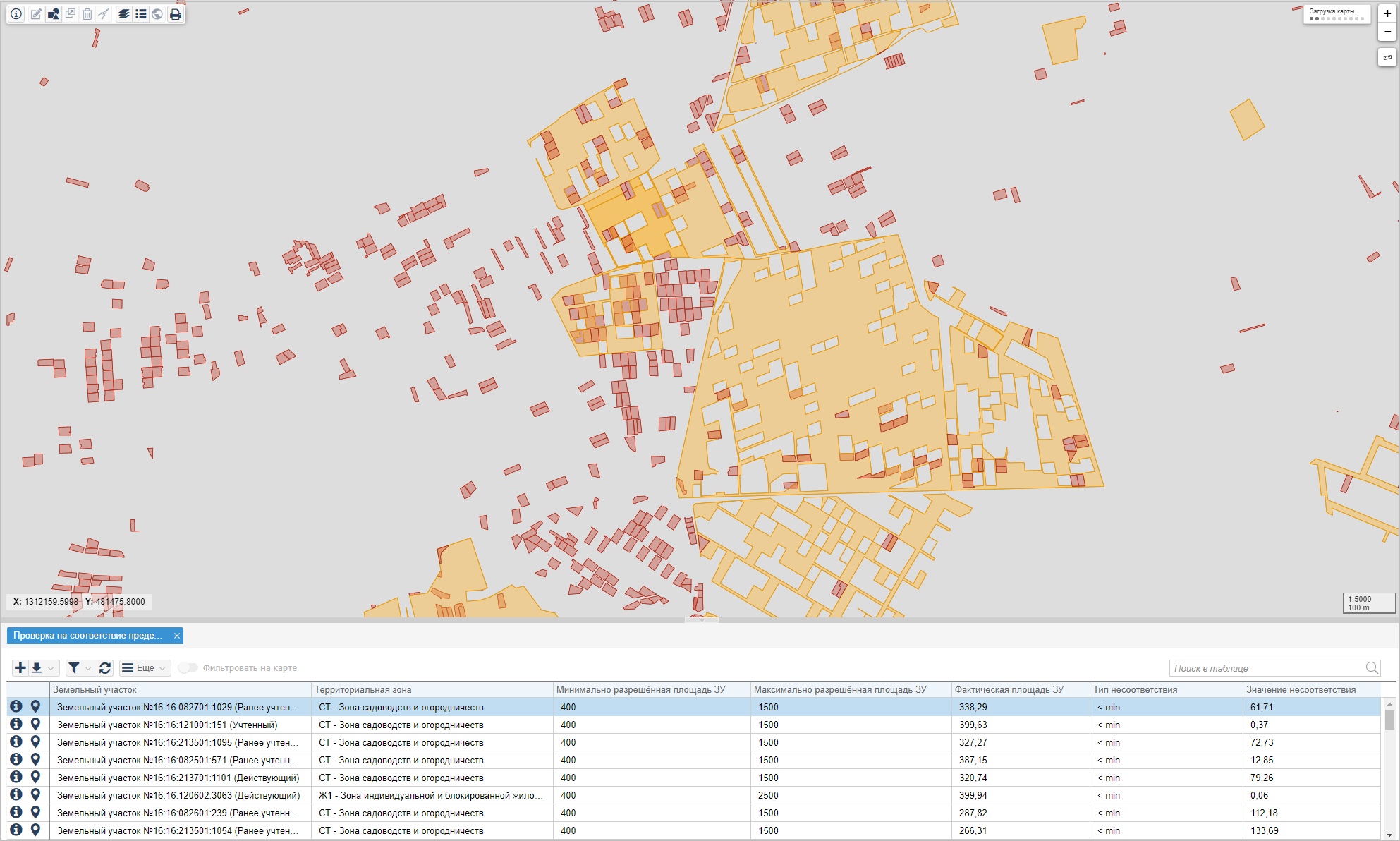This screenshot has width=1400, height=841.
Task: Select the compass measurement tool
Action: coord(104,13)
